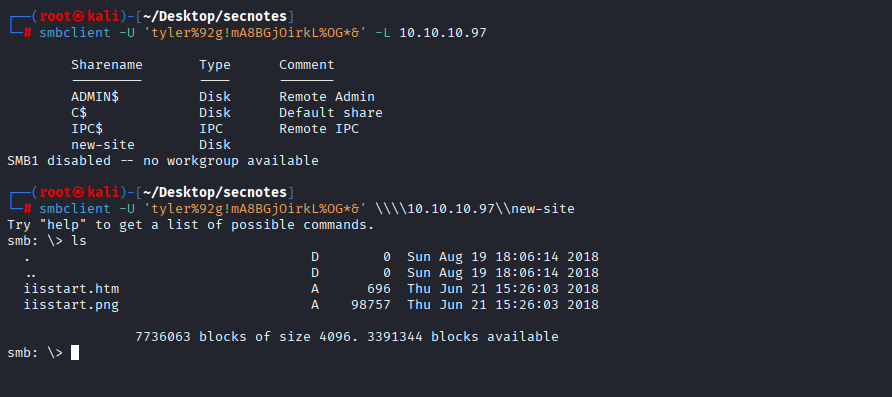The image size is (892, 397).
Task: Click the SMB1 disabled message line
Action: 163,160
